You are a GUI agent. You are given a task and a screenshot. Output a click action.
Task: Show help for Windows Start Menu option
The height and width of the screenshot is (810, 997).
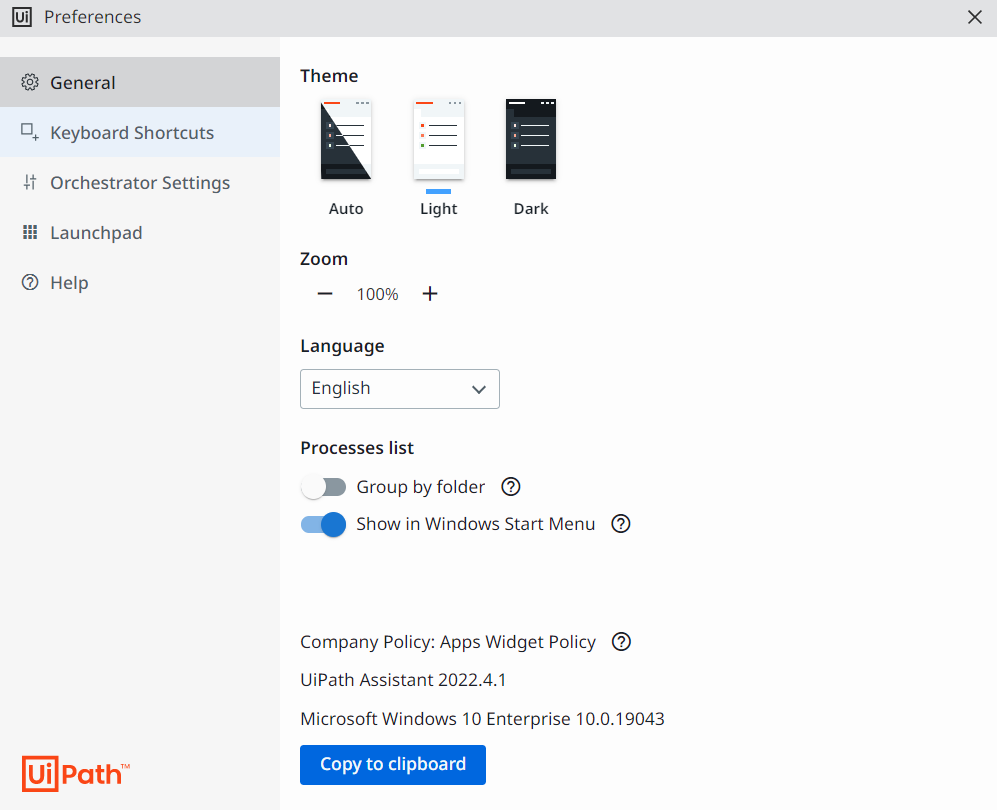click(x=621, y=524)
